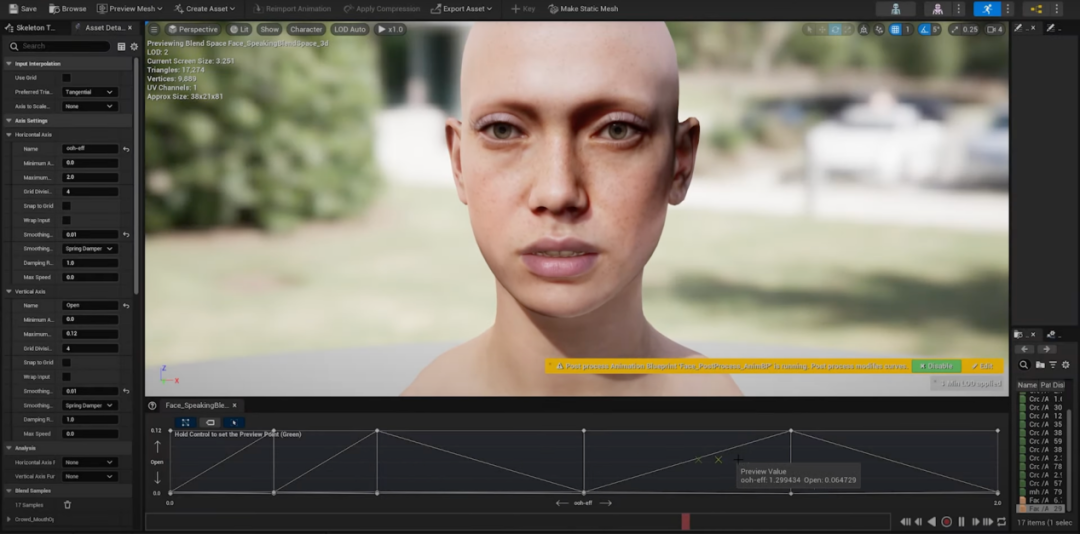Select the animation mode running-figure icon

click(986, 9)
